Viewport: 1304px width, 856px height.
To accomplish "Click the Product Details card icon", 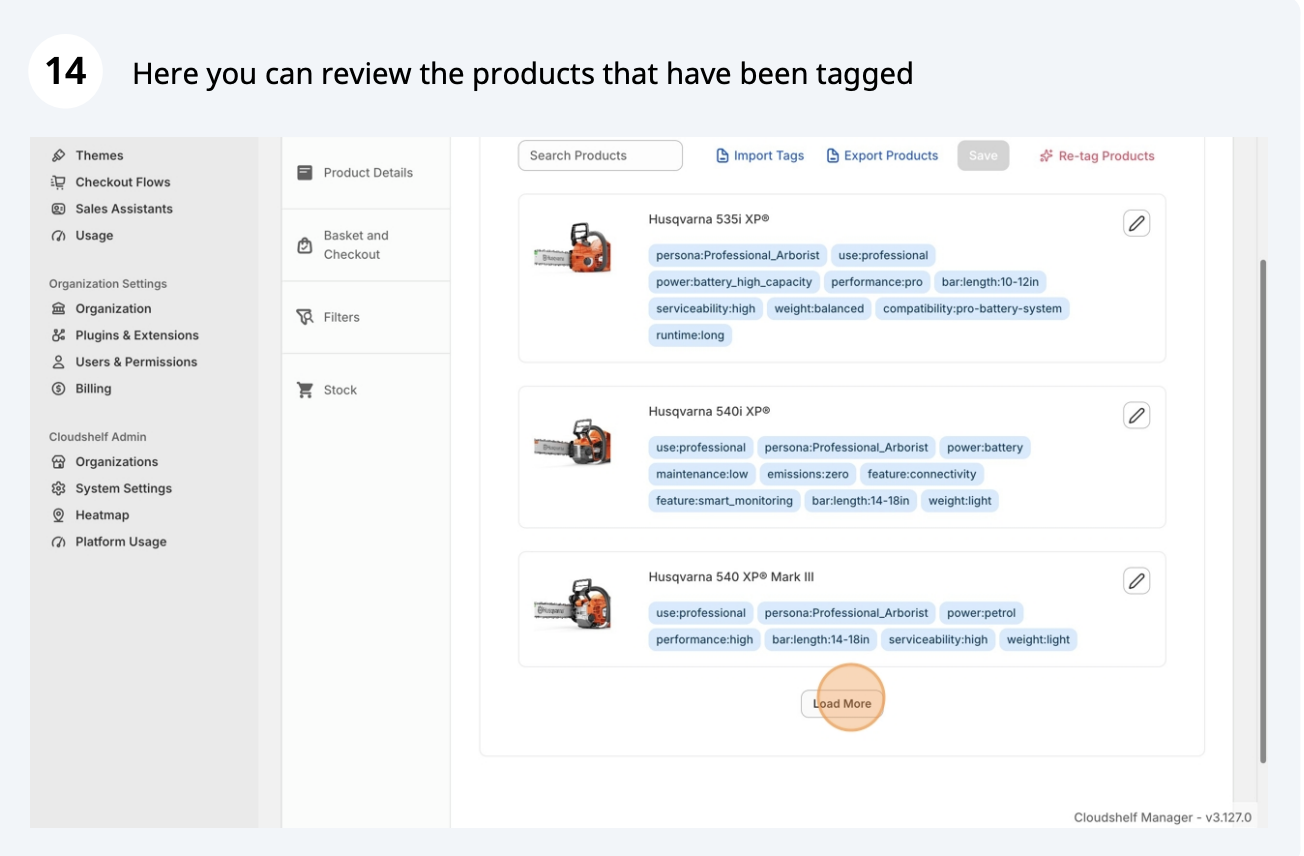I will pyautogui.click(x=305, y=173).
